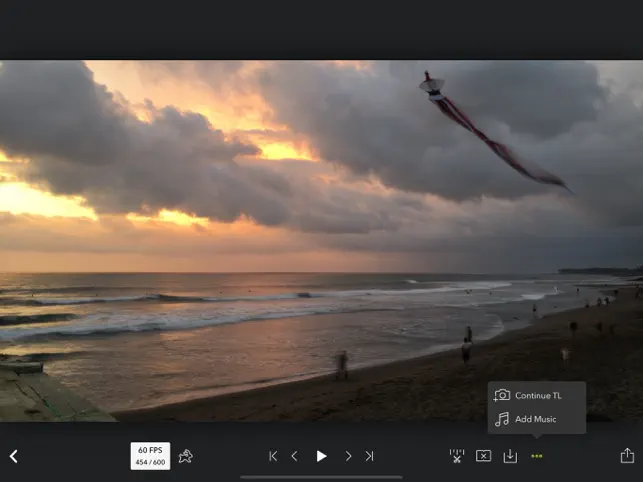This screenshot has height=482, width=643.
Task: Tap the beach video preview
Action: click(x=322, y=241)
